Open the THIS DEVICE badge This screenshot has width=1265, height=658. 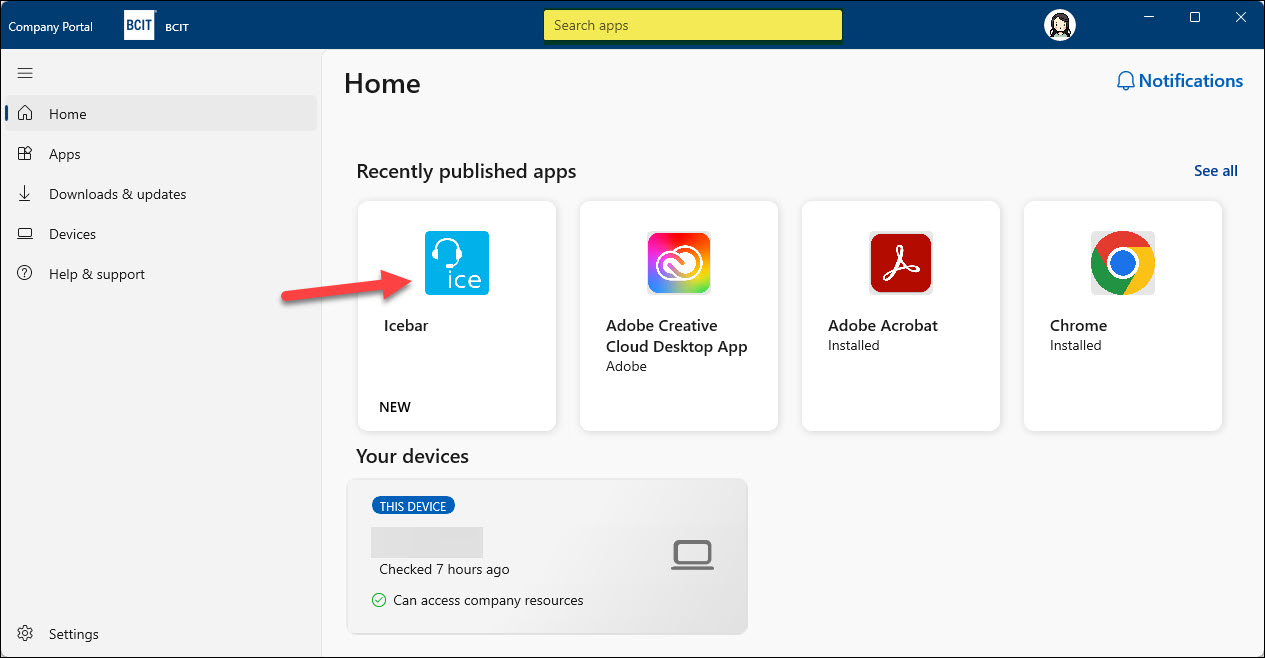(x=413, y=505)
